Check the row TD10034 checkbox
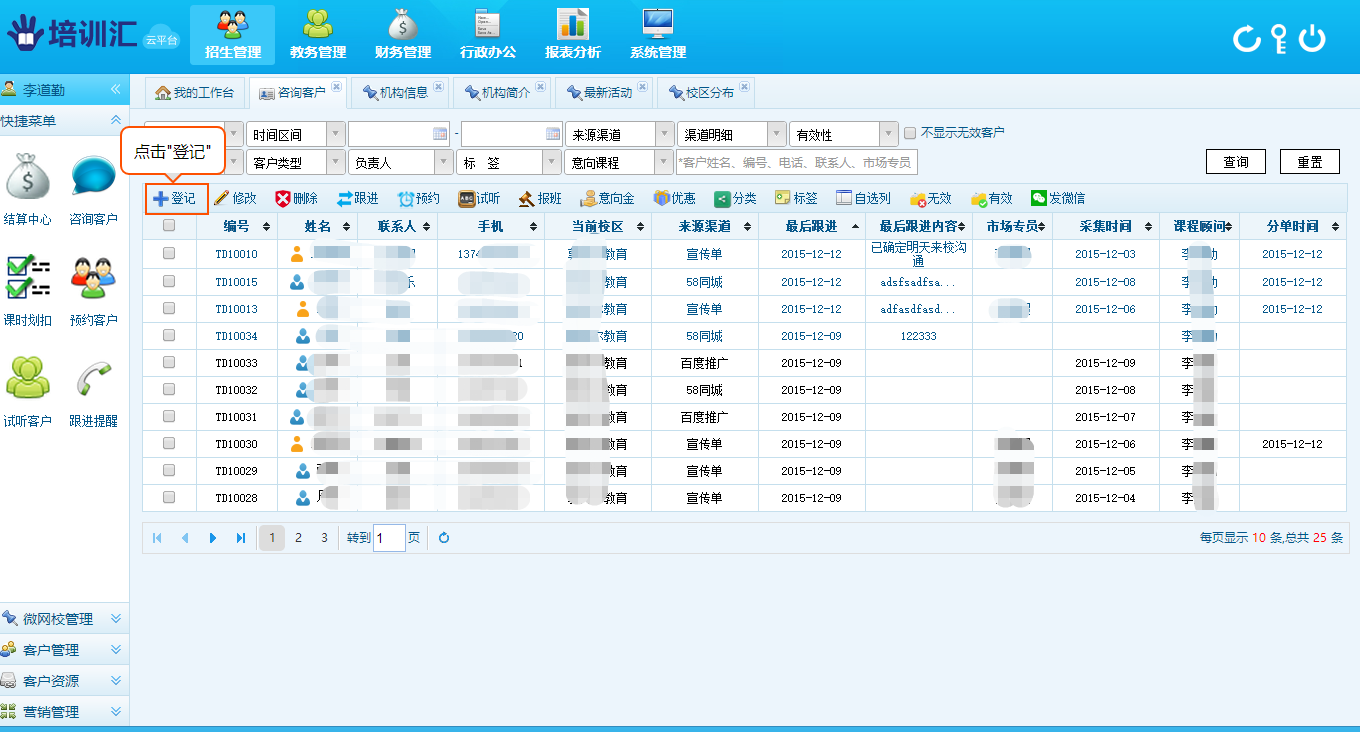Image resolution: width=1360 pixels, height=732 pixels. click(169, 336)
